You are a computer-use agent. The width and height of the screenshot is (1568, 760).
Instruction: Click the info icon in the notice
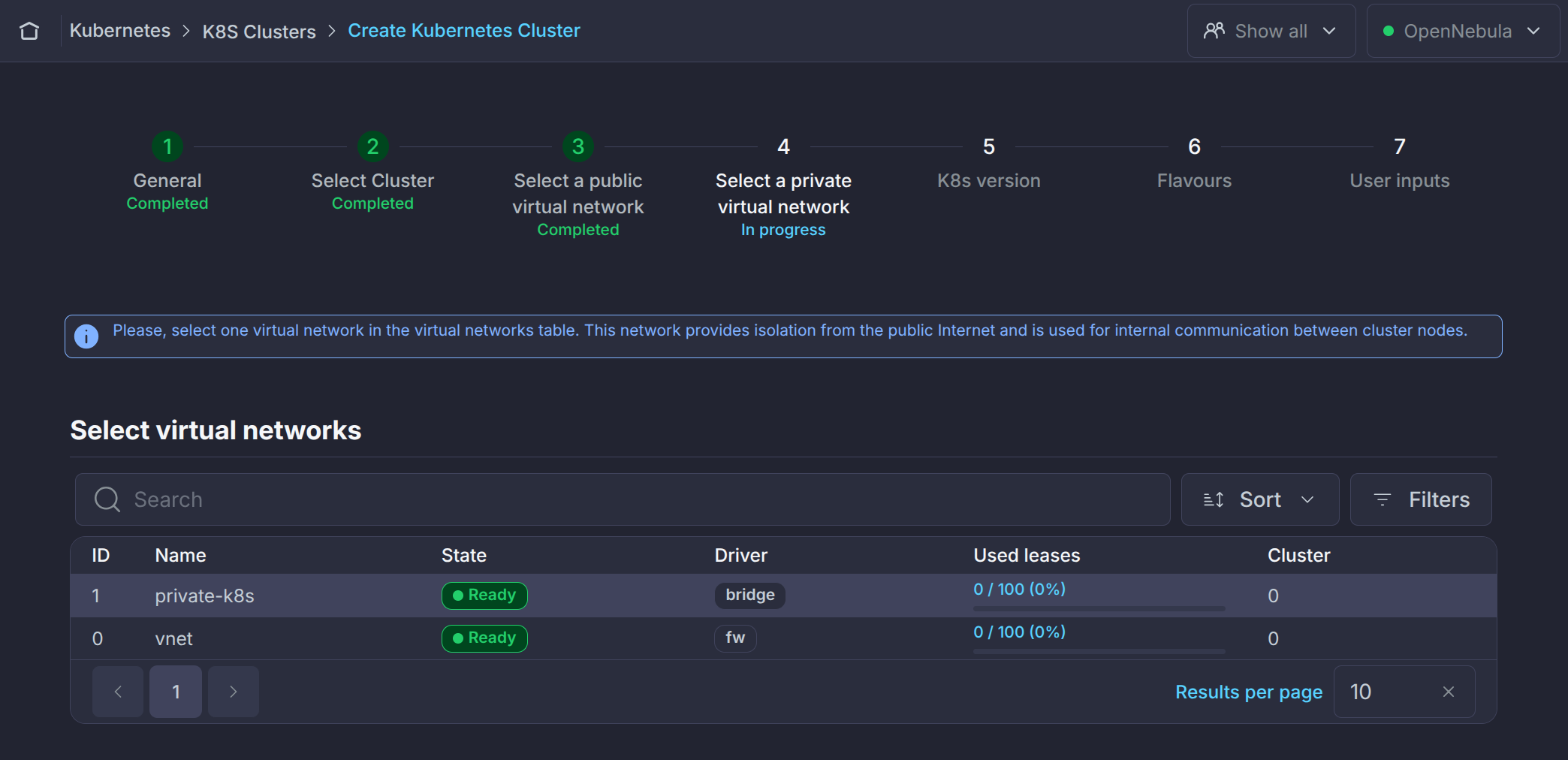pyautogui.click(x=86, y=336)
